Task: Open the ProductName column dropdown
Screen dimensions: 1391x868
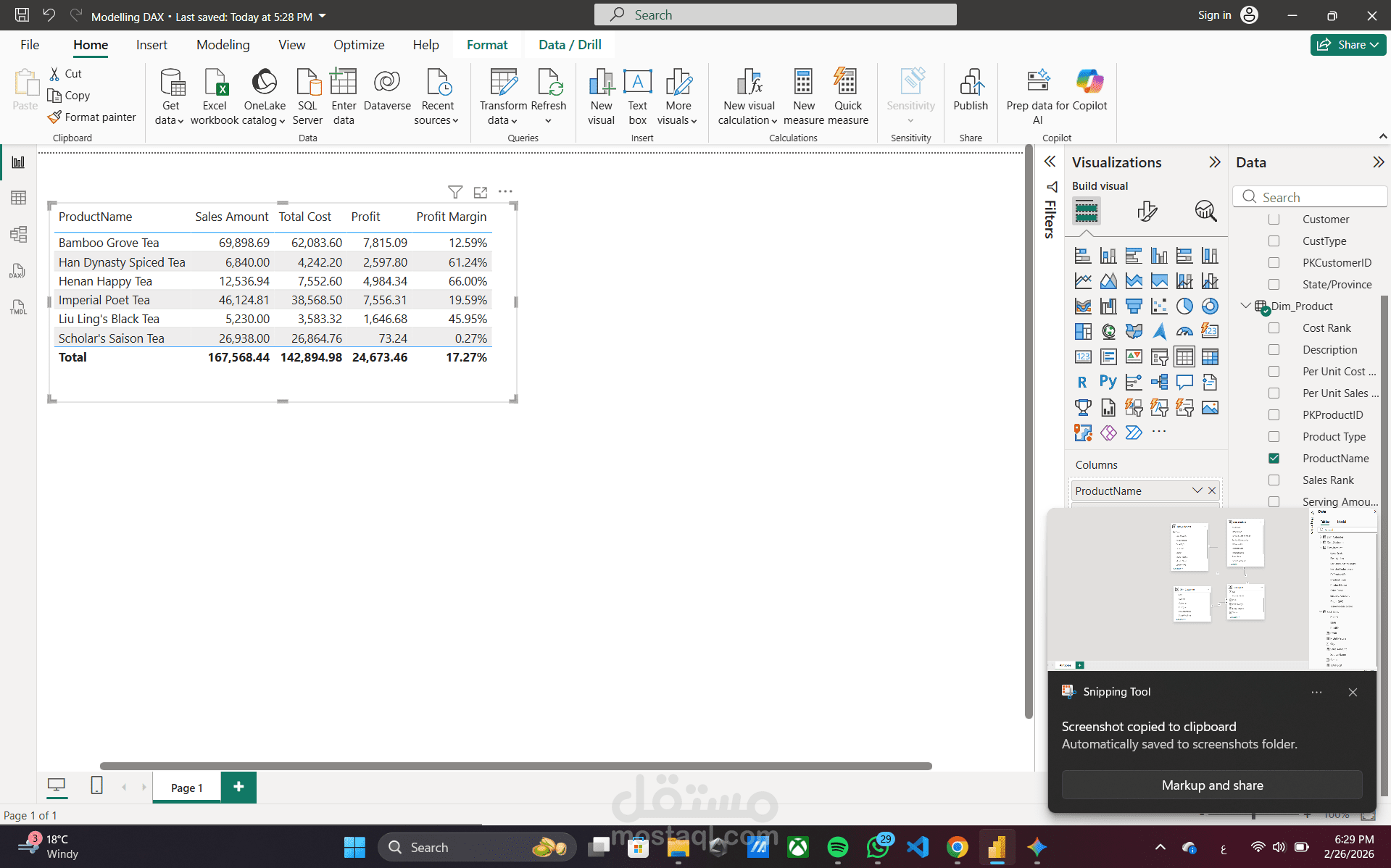Action: click(1196, 491)
